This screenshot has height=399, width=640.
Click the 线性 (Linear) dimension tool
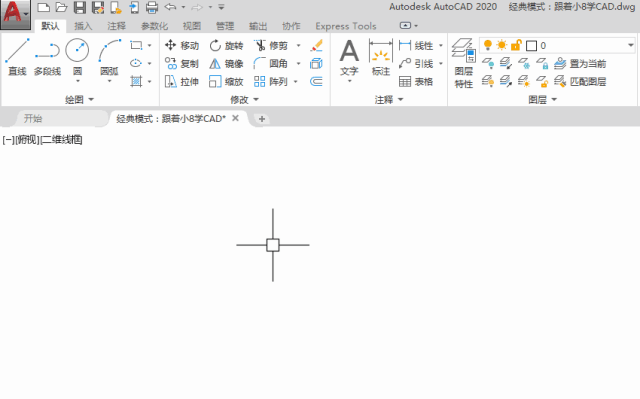pos(416,45)
